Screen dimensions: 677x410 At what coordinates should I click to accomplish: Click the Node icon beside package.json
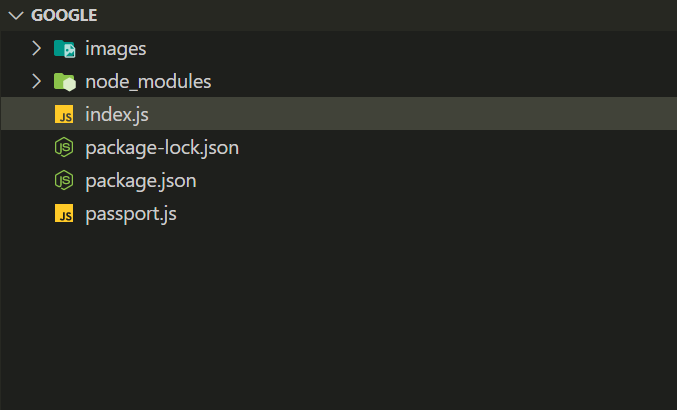(x=64, y=181)
